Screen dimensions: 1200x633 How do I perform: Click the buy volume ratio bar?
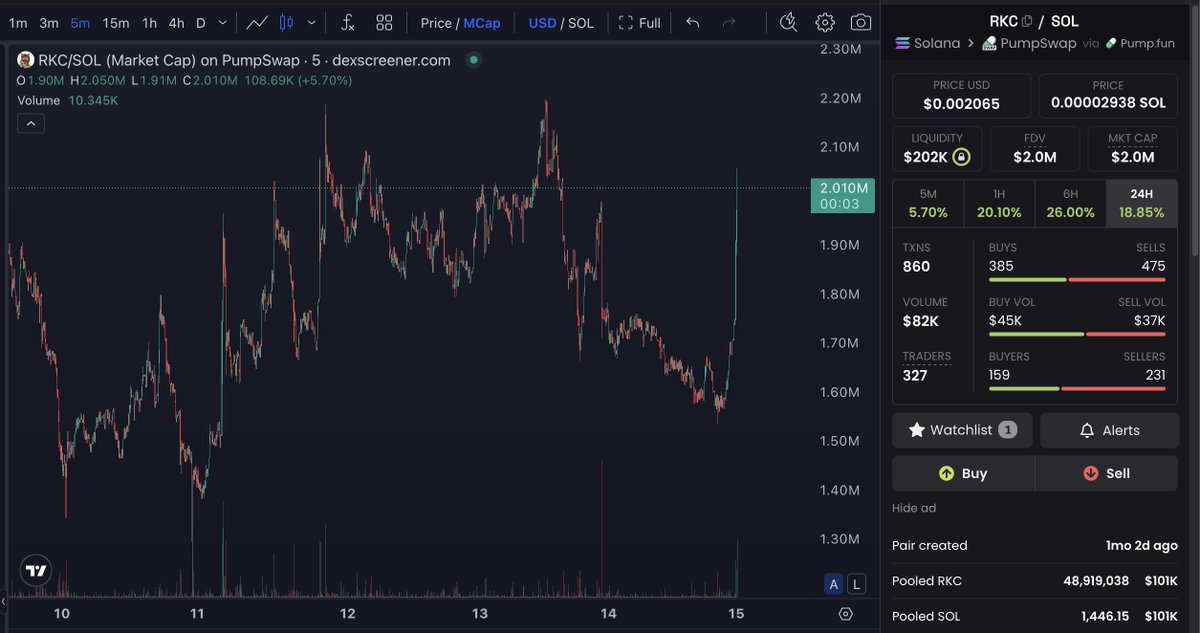[x=1077, y=334]
